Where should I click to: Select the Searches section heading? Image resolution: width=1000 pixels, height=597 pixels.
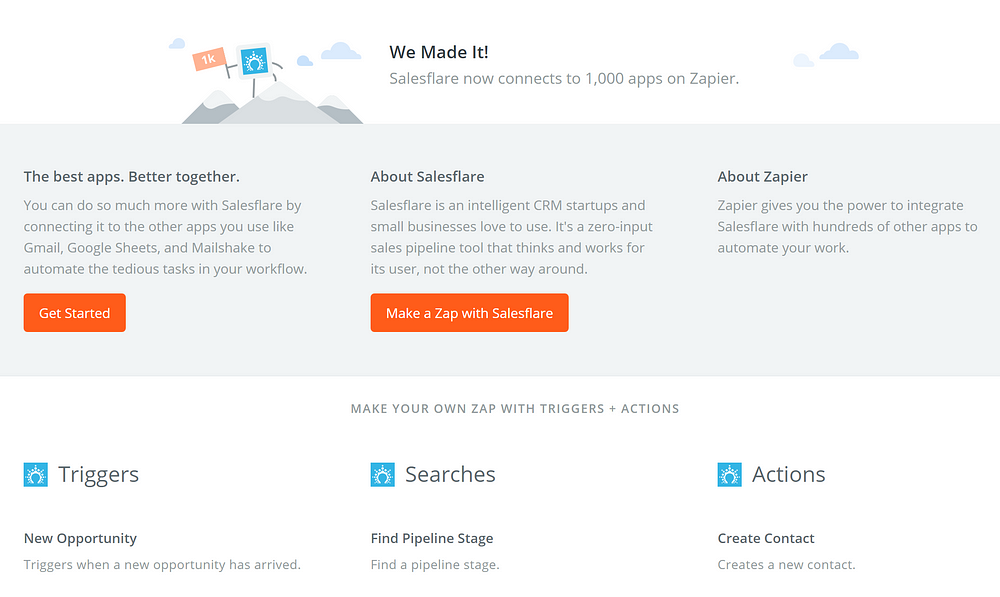(x=450, y=474)
